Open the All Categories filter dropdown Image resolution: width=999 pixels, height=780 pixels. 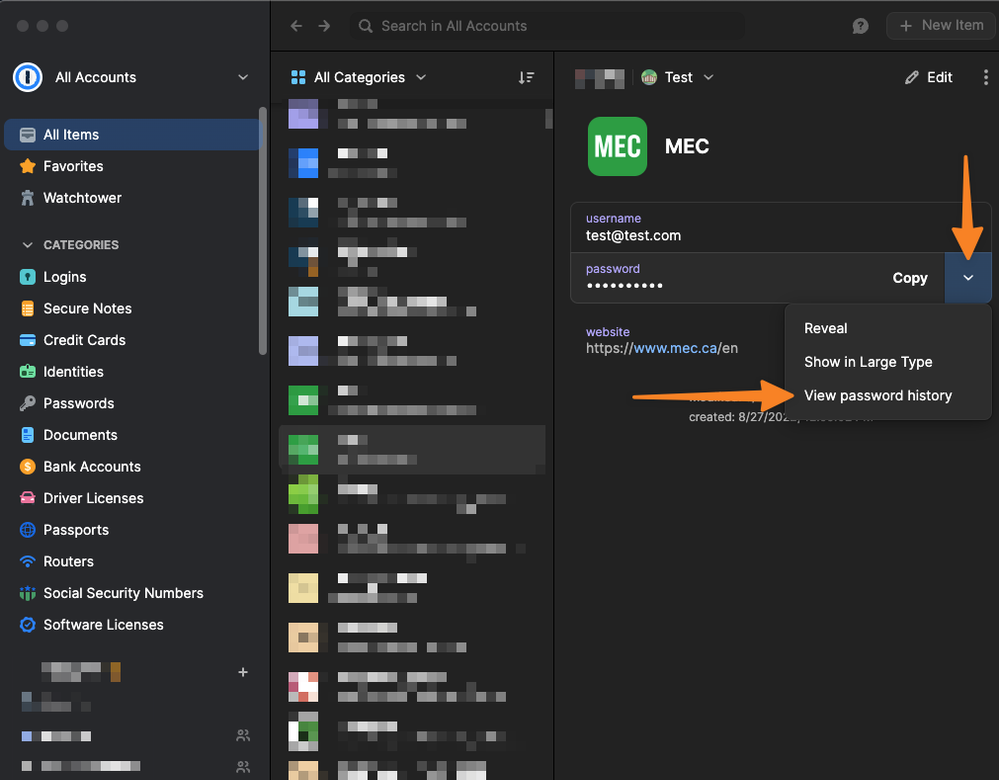coord(359,78)
